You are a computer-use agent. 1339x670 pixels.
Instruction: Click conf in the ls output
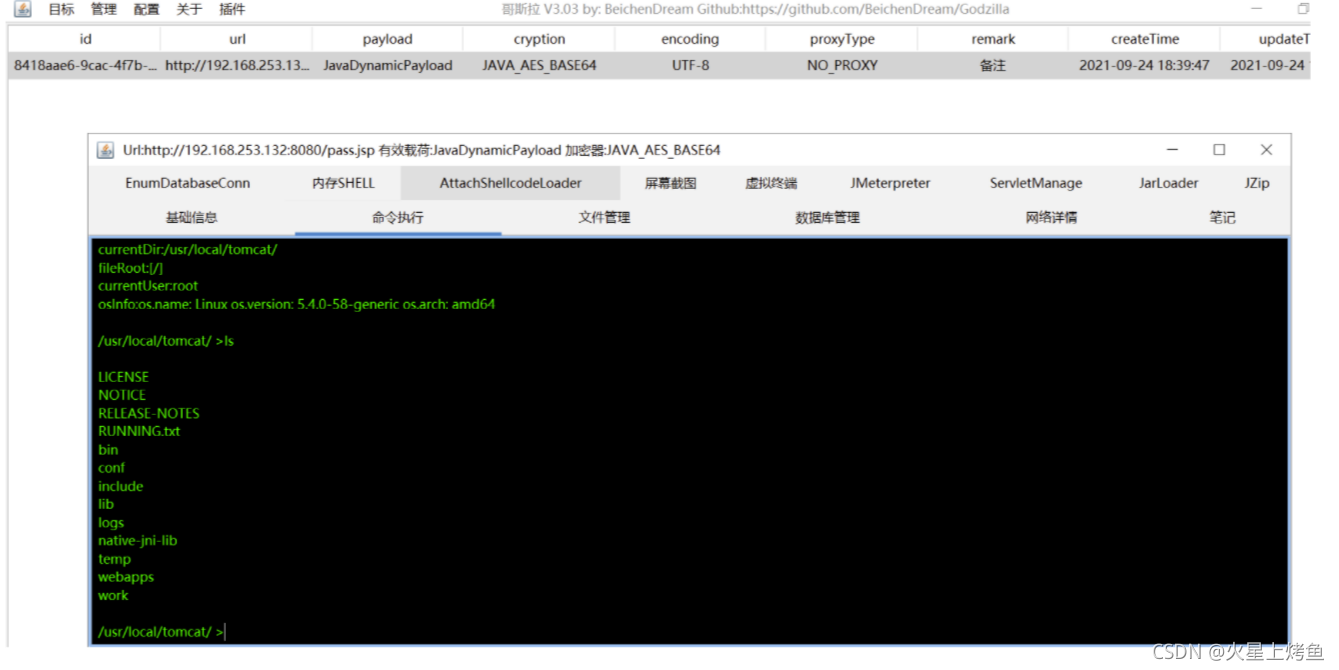coord(111,468)
